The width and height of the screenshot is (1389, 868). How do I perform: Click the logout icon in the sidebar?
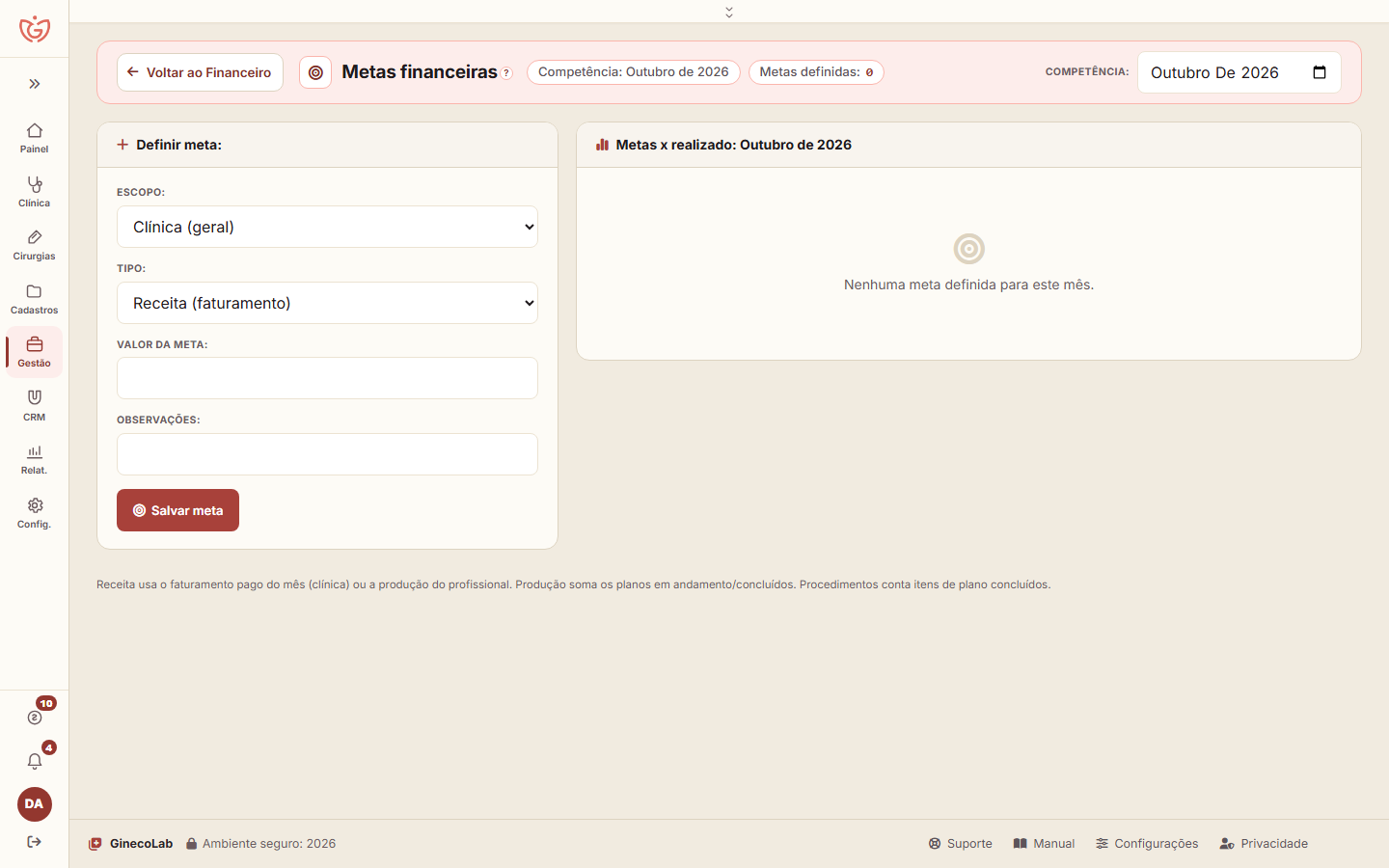point(35,842)
